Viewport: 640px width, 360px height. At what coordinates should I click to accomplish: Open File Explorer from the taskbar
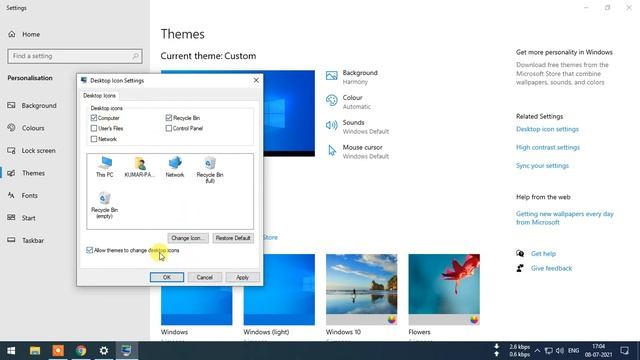[35, 351]
